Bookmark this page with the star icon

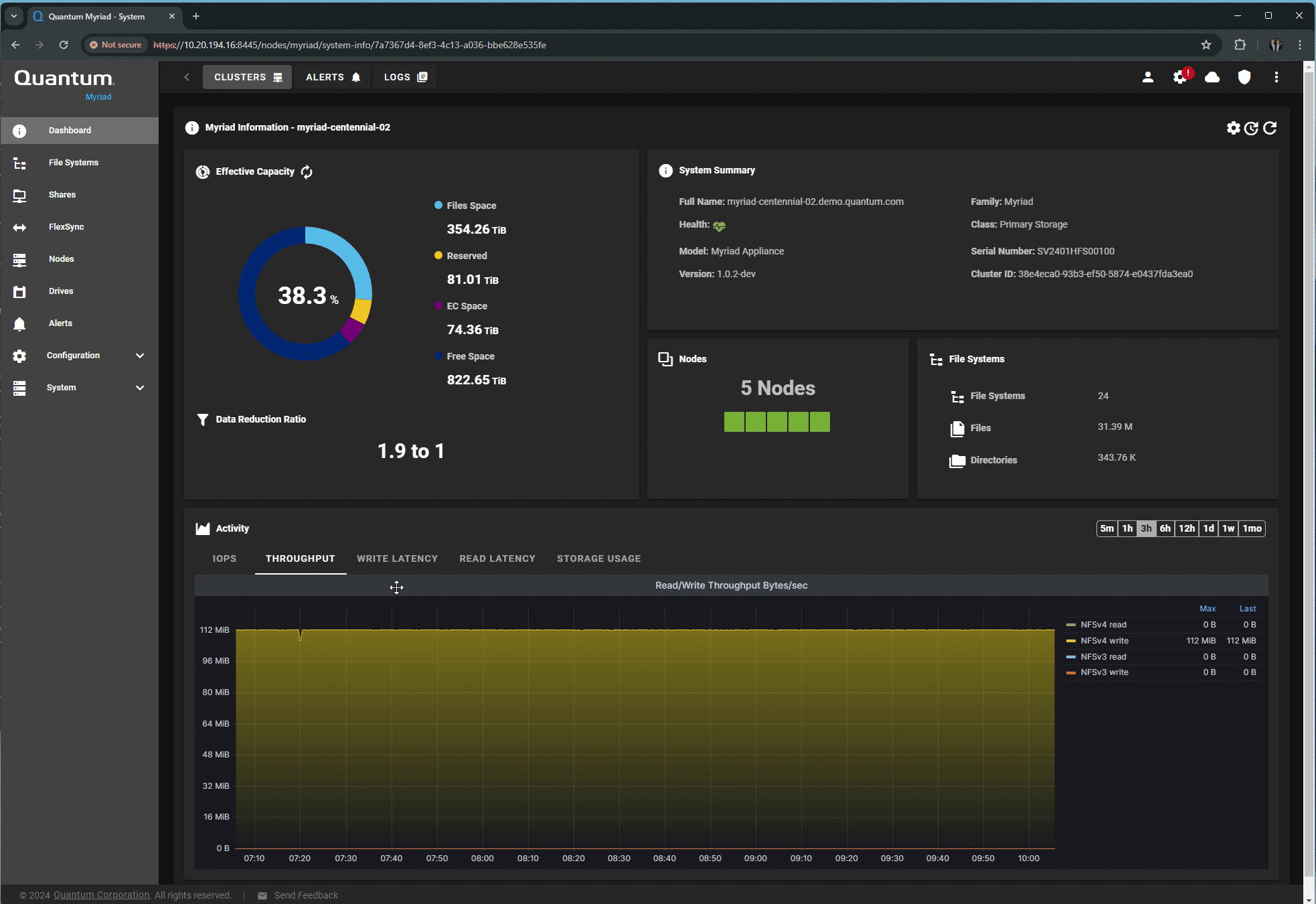point(1206,45)
